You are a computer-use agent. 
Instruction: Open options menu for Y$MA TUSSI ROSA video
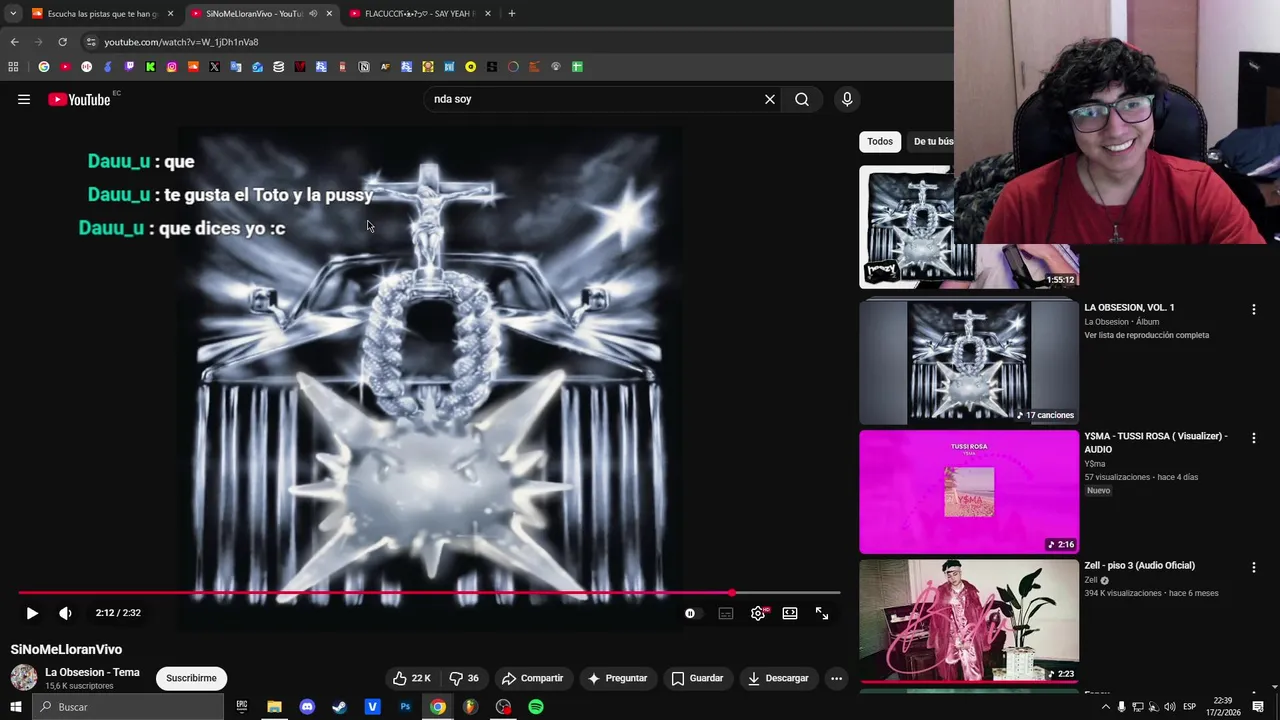[x=1253, y=438]
